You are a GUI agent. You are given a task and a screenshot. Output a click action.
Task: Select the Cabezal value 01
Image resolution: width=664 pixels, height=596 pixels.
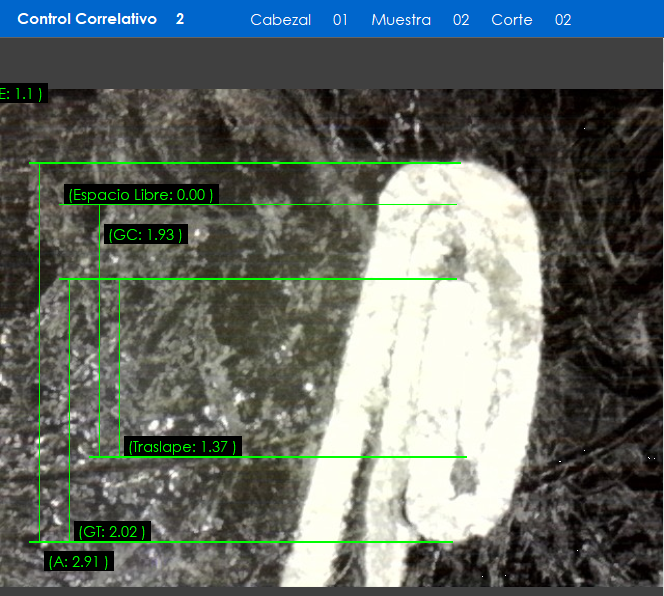(x=340, y=20)
